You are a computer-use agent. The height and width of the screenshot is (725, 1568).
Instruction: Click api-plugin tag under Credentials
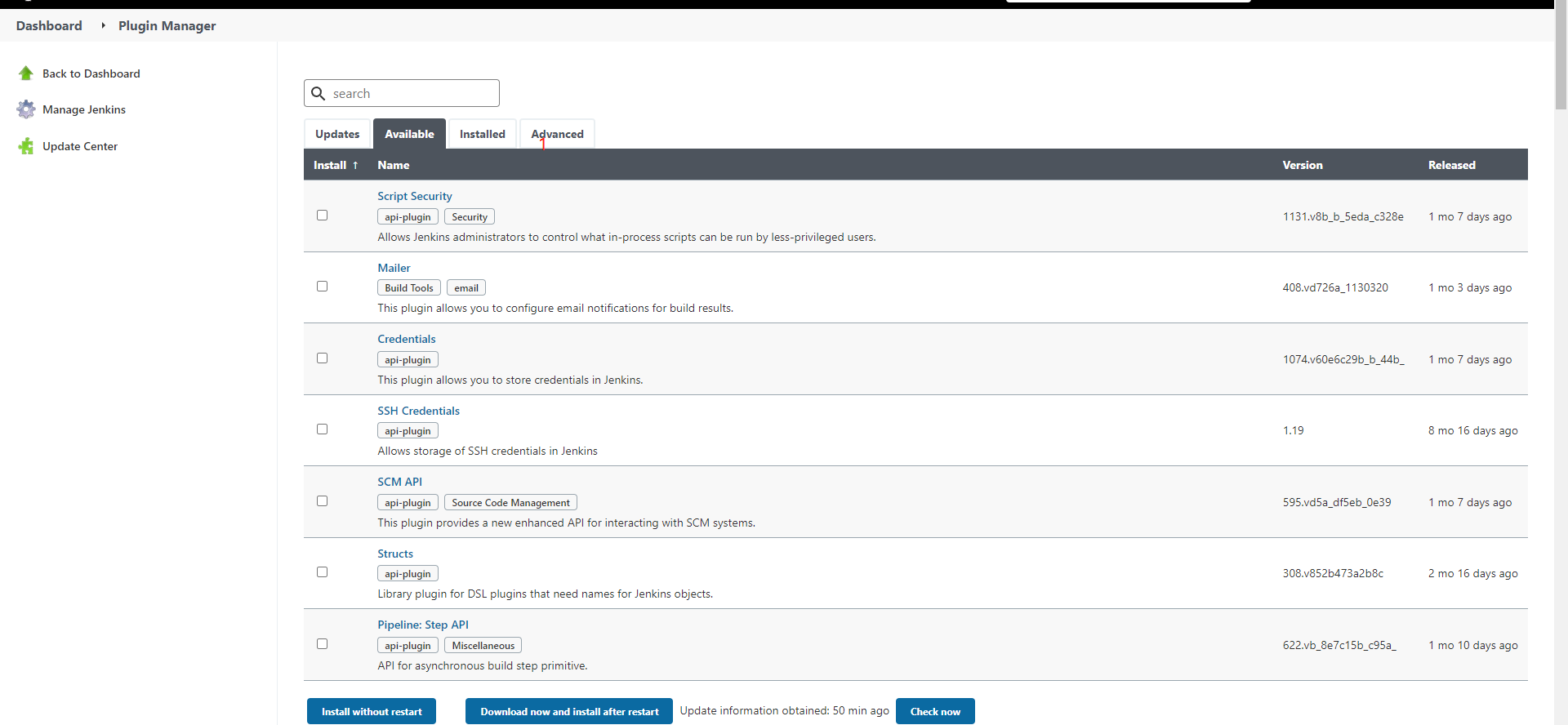click(408, 359)
